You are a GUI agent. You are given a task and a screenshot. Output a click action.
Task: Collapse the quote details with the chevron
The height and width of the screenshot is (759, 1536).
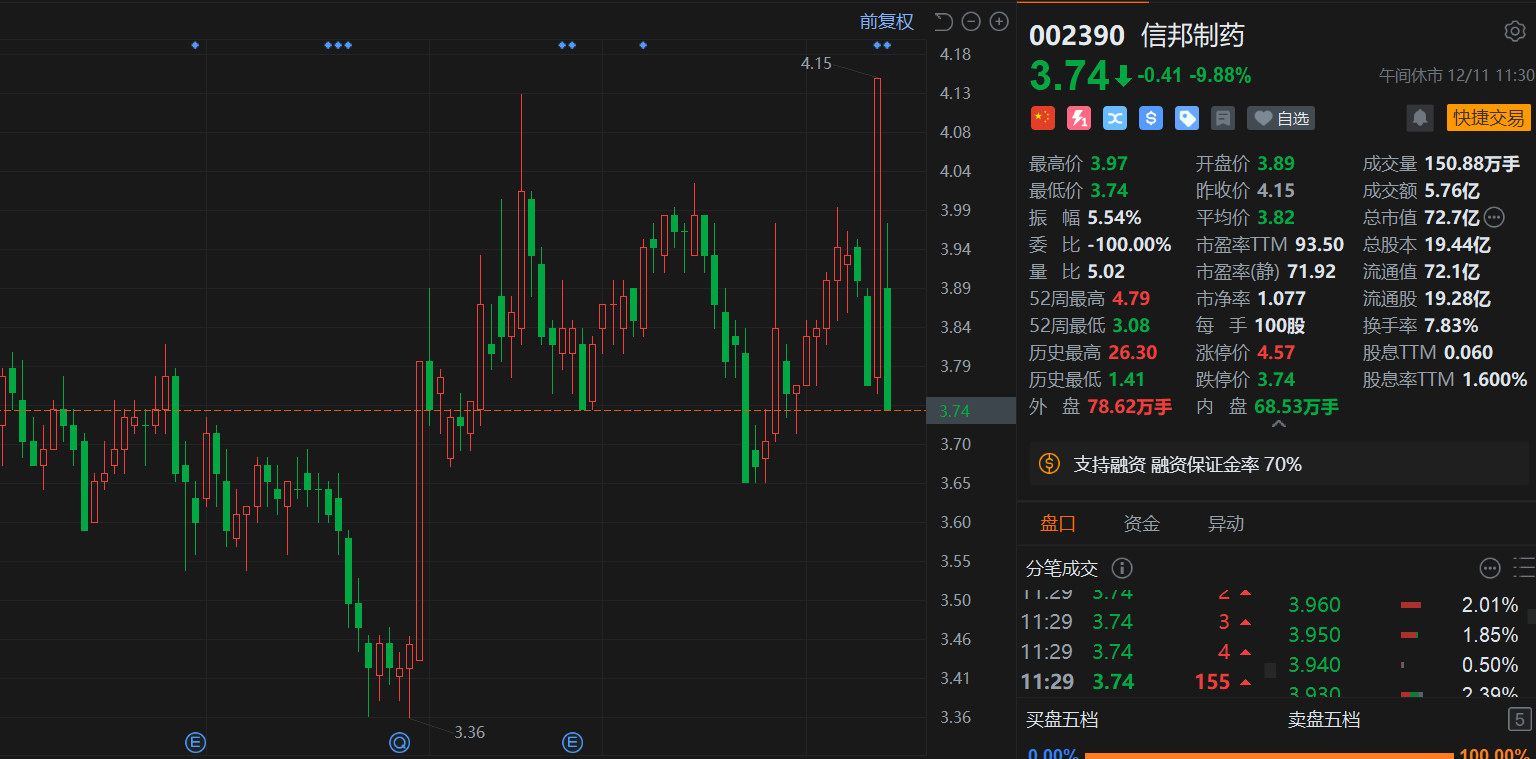point(1277,425)
